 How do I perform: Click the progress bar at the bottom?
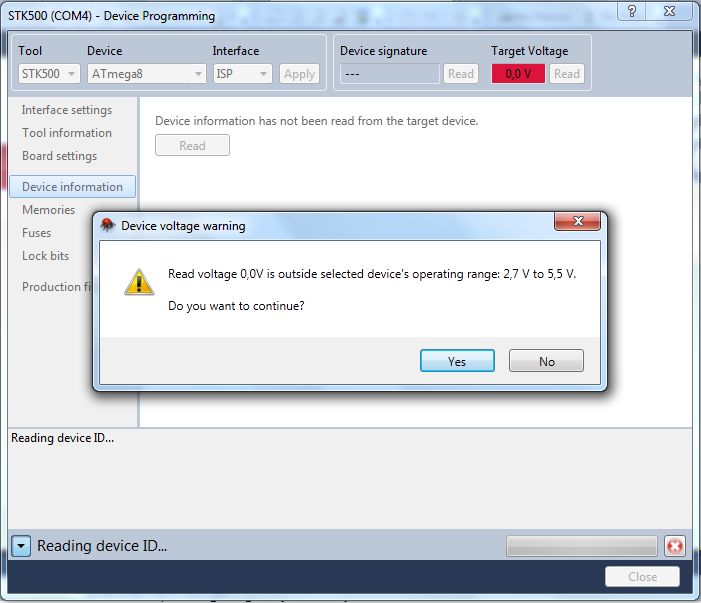coord(582,546)
